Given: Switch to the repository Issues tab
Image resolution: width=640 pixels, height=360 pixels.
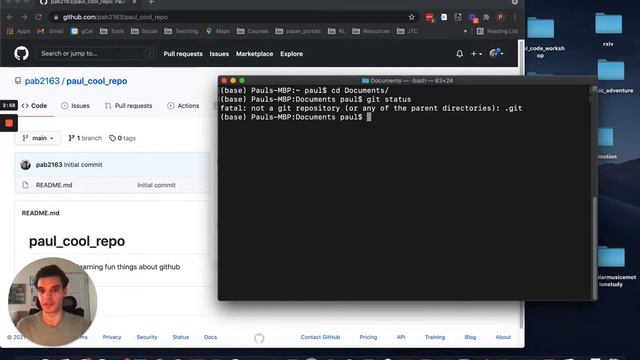Looking at the screenshot, I should (76, 106).
